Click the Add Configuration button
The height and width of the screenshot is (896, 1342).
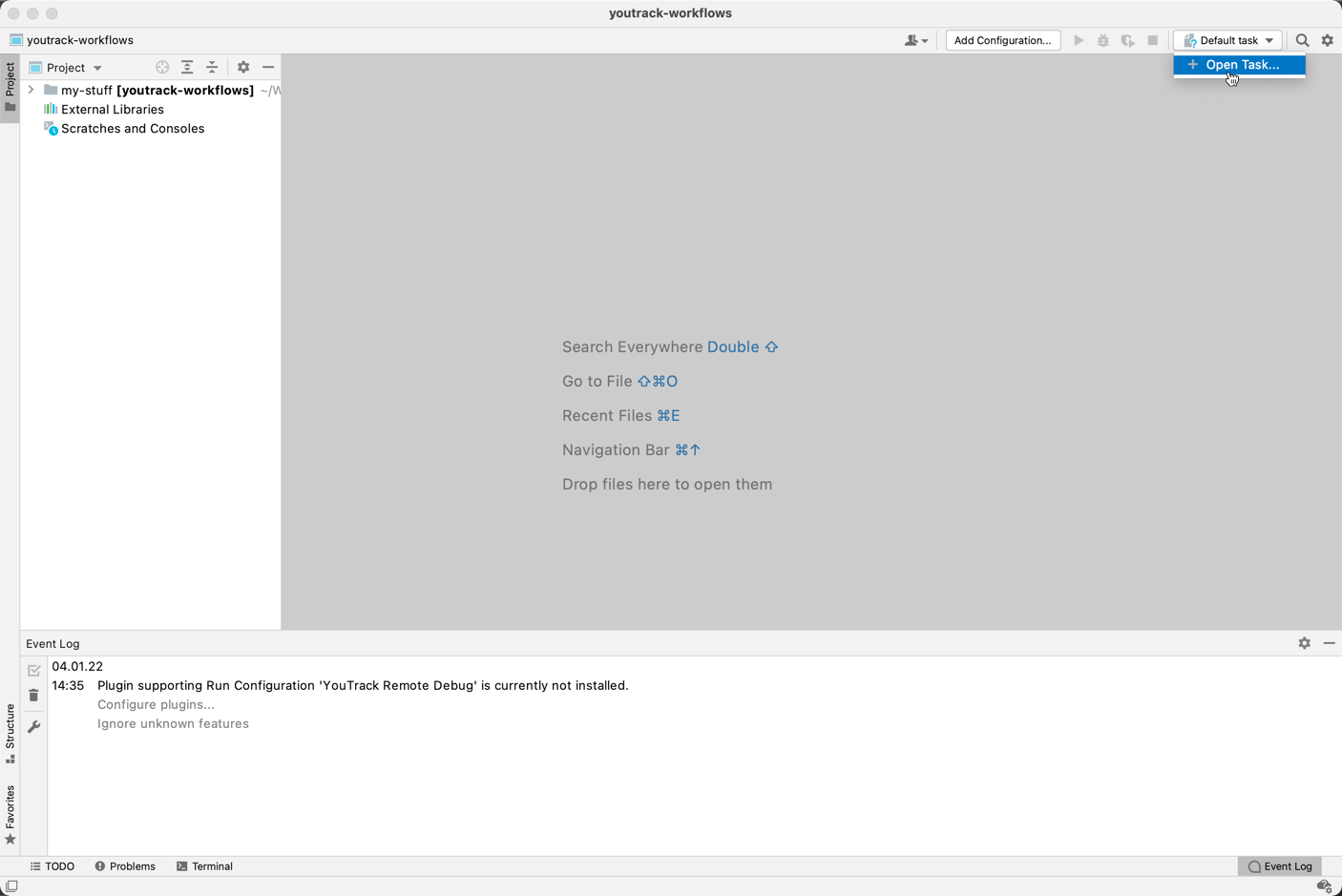click(1002, 40)
